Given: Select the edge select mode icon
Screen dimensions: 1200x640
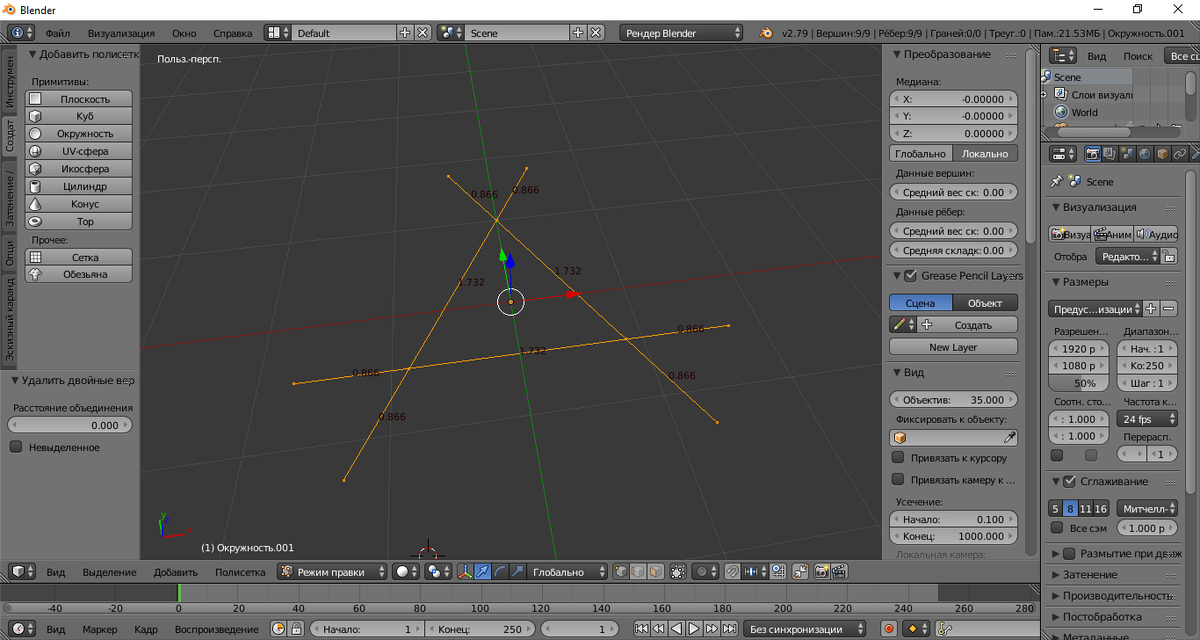Looking at the screenshot, I should (637, 572).
